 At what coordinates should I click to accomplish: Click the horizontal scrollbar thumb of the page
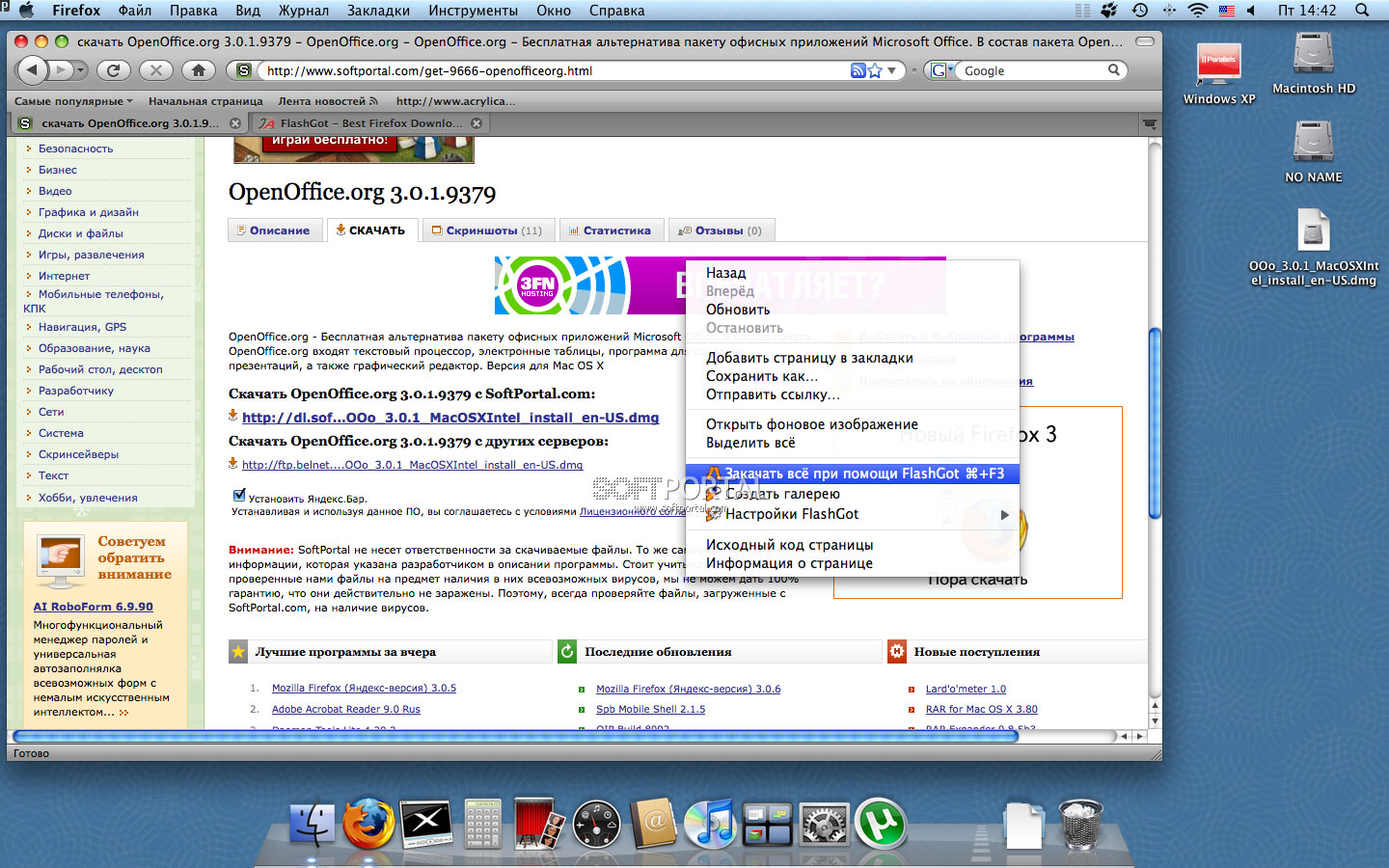pos(513,736)
